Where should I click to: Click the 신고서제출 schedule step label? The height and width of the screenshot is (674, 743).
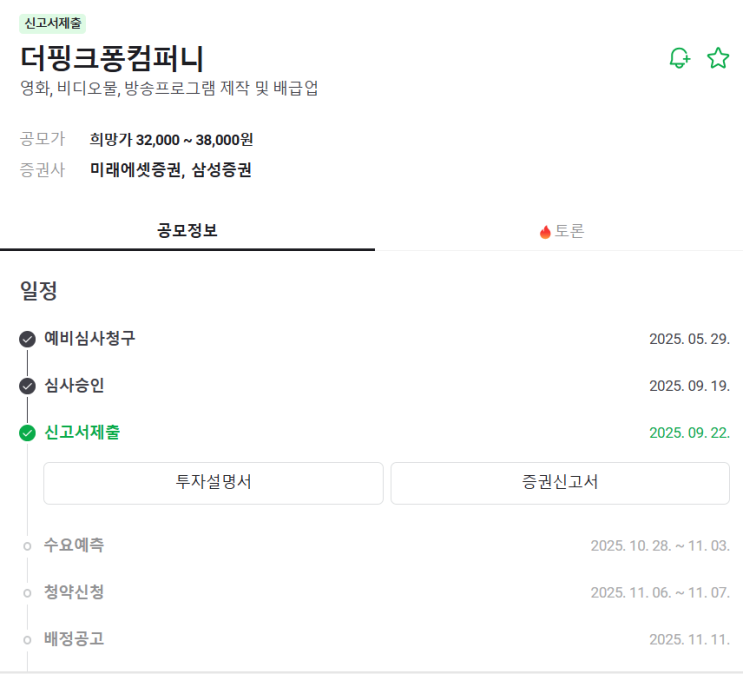point(83,432)
